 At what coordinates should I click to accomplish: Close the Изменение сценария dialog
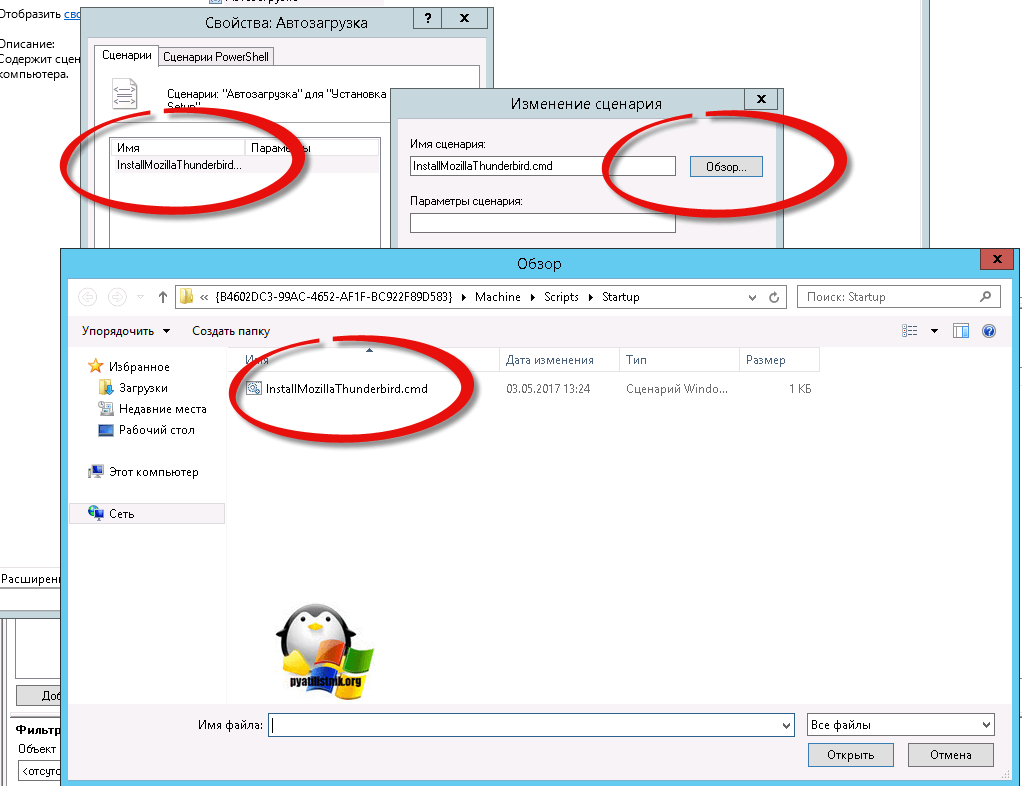(761, 99)
